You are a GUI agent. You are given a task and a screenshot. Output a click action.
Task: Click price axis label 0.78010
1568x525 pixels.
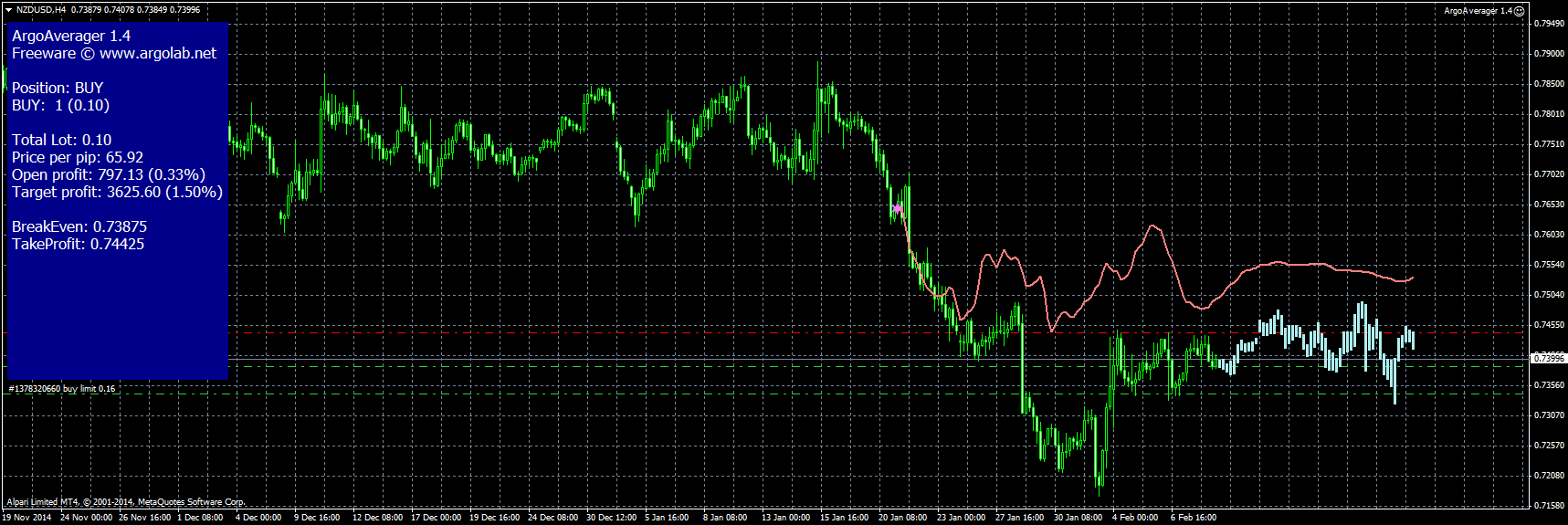[1548, 114]
